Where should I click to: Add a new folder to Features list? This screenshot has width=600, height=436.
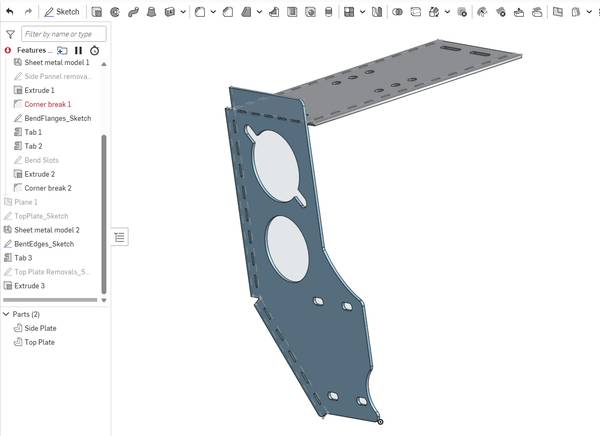[62, 50]
